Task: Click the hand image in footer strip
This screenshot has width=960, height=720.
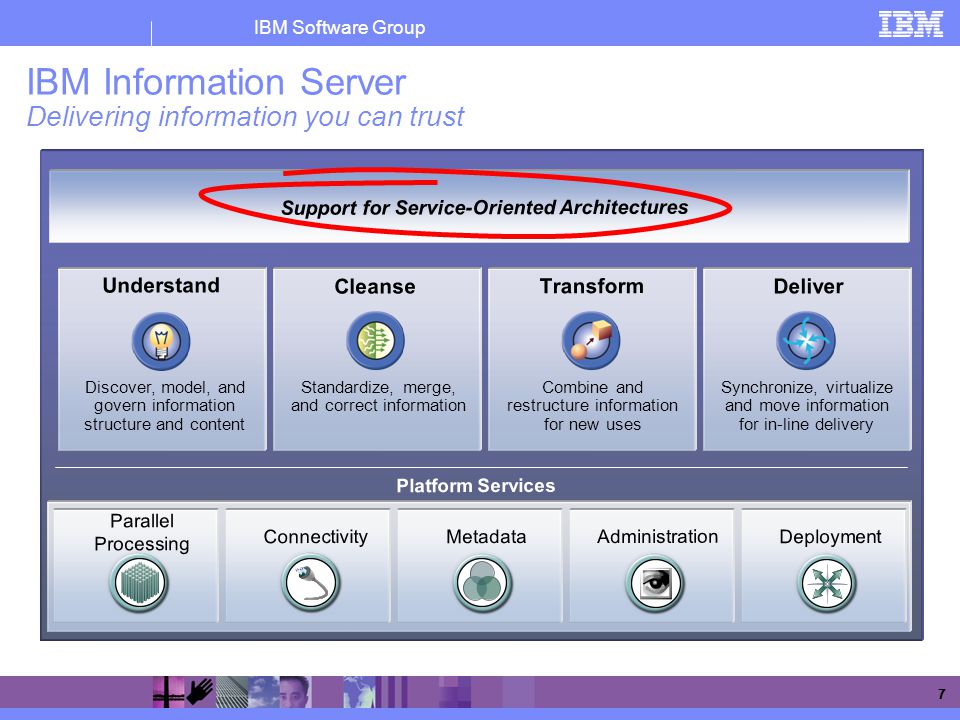Action: point(200,692)
